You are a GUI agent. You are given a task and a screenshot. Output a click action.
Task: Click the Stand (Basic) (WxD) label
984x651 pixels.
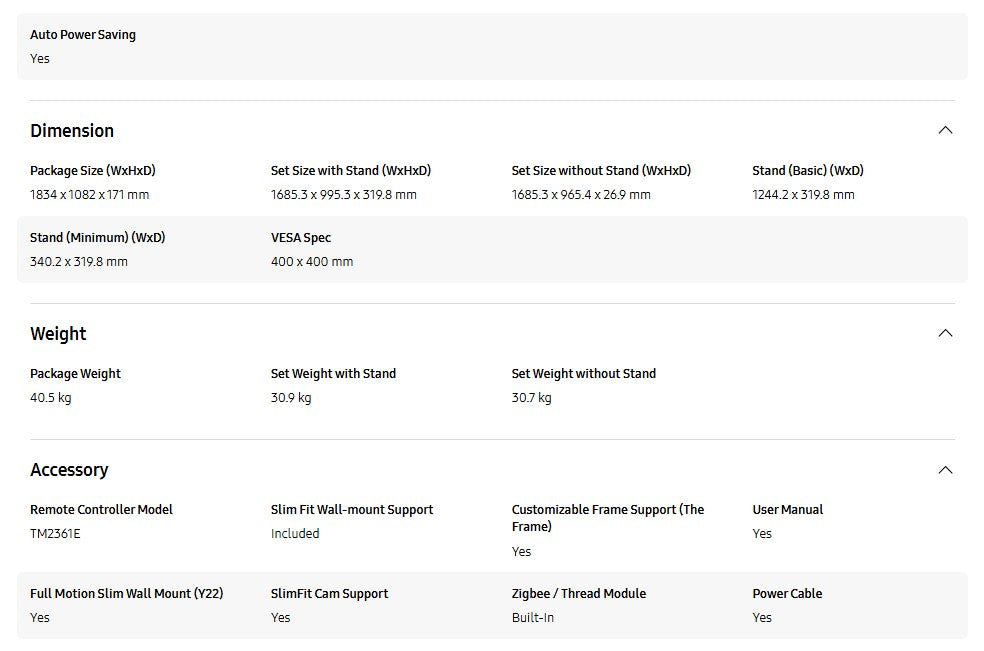point(808,171)
